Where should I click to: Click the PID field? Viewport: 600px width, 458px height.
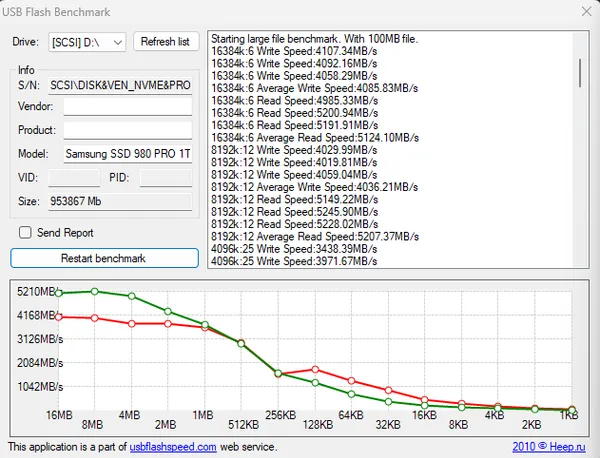[x=166, y=178]
